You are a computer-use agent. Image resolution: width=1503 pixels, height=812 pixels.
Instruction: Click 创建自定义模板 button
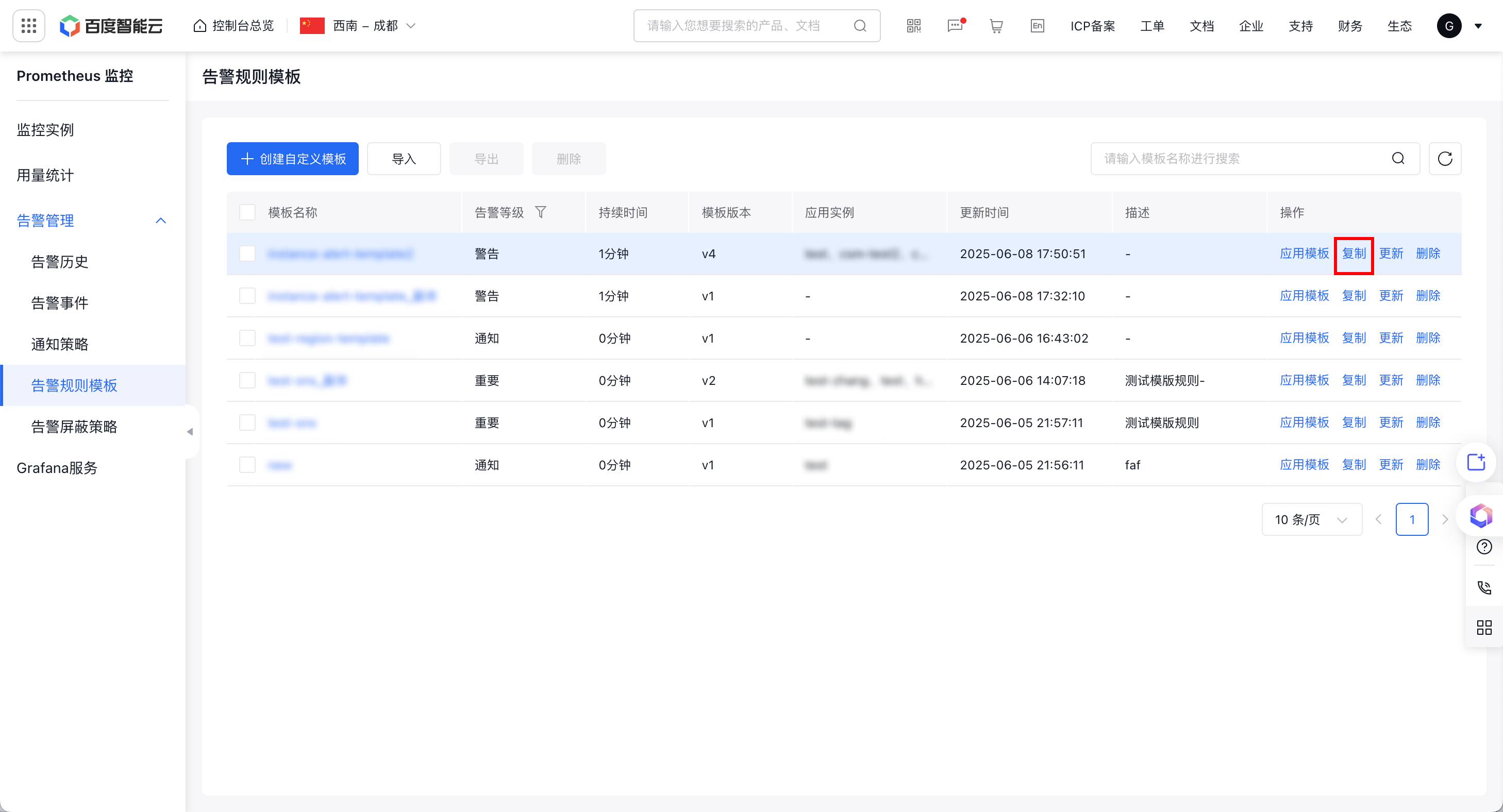[292, 159]
